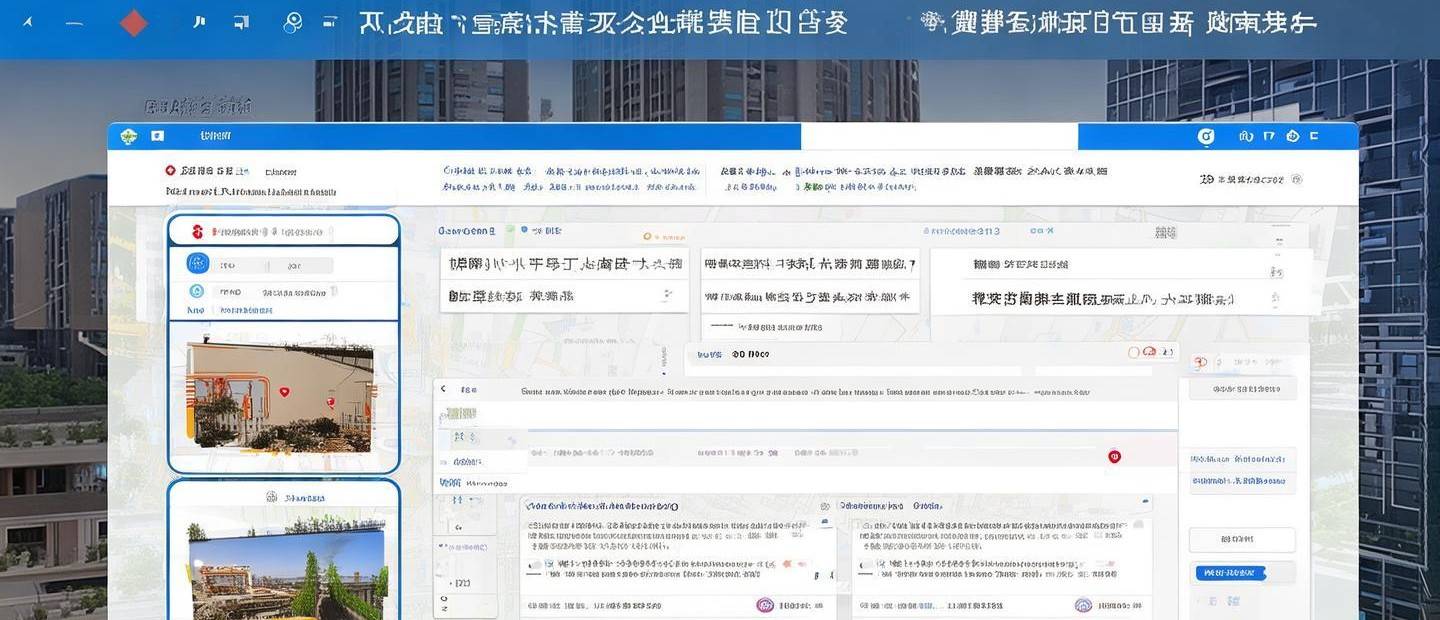Click the white square icon beside the green logo

pos(157,136)
